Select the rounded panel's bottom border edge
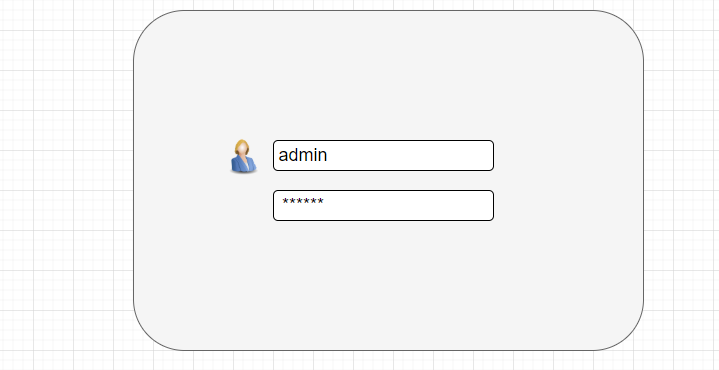The height and width of the screenshot is (370, 719). coord(388,351)
